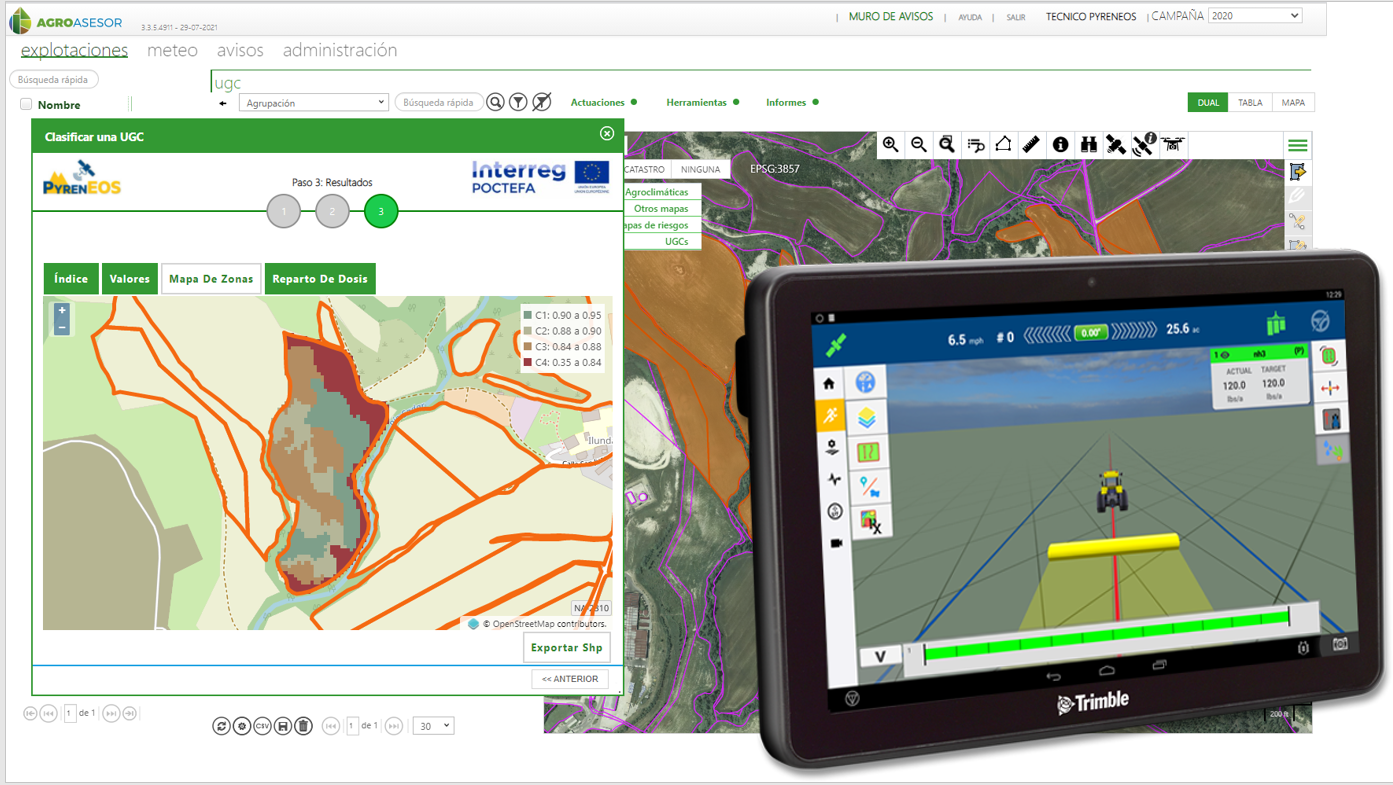Click the search magnifier icon beside Búsqueda rápida
The width and height of the screenshot is (1393, 785).
pos(495,102)
